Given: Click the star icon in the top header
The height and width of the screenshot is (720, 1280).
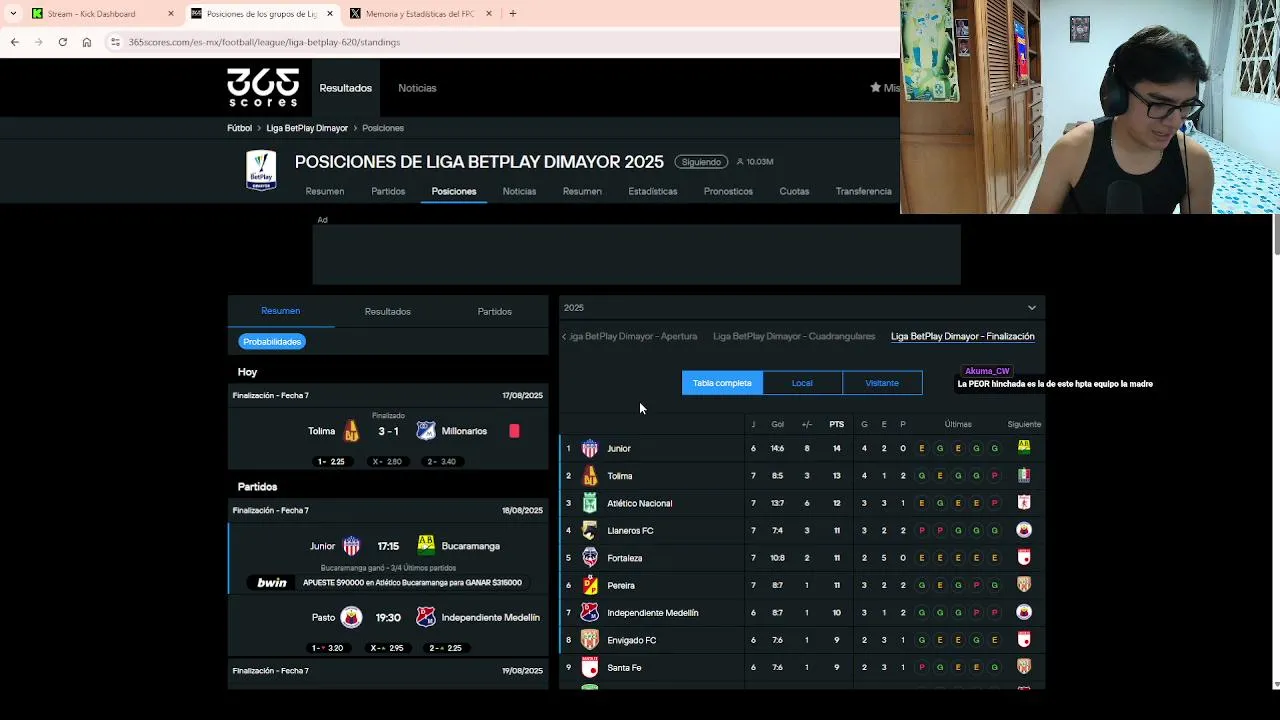Looking at the screenshot, I should click(876, 88).
